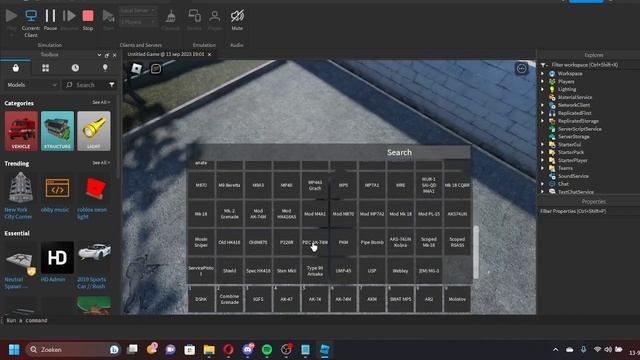Show hidden system tray icons
This screenshot has width=640, height=360.
(x=556, y=350)
